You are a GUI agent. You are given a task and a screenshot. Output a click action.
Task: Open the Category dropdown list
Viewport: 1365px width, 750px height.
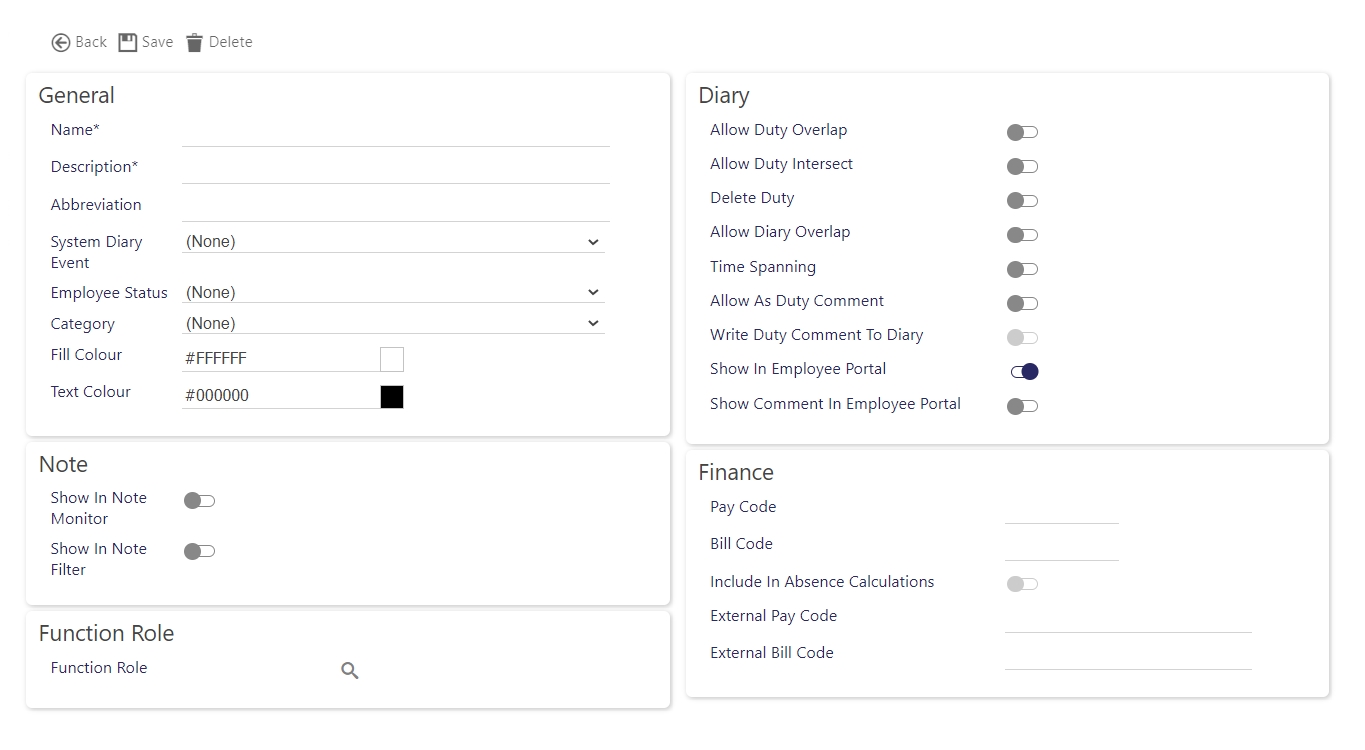[x=393, y=324]
